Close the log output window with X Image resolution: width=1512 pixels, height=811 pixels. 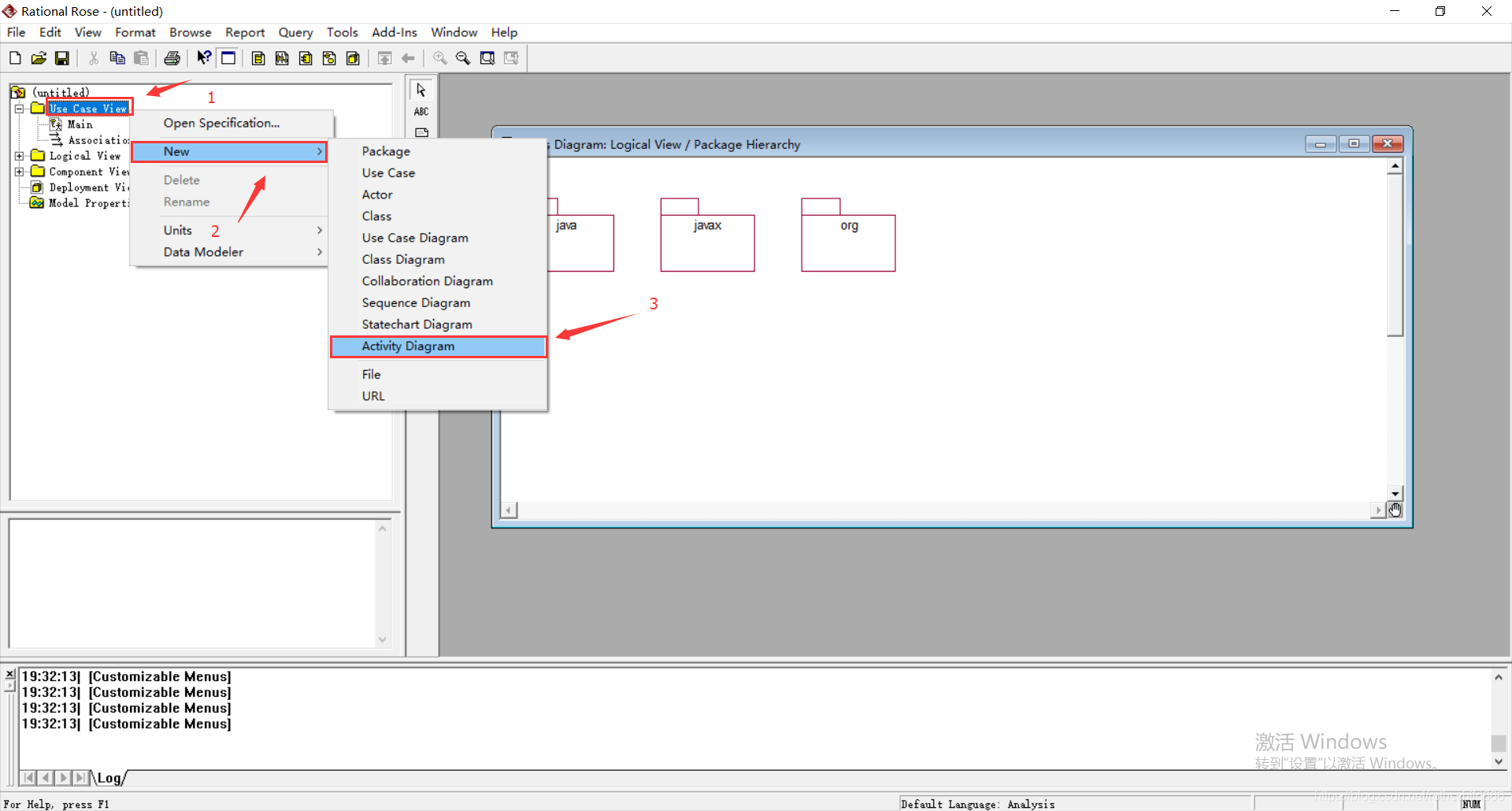pyautogui.click(x=10, y=674)
